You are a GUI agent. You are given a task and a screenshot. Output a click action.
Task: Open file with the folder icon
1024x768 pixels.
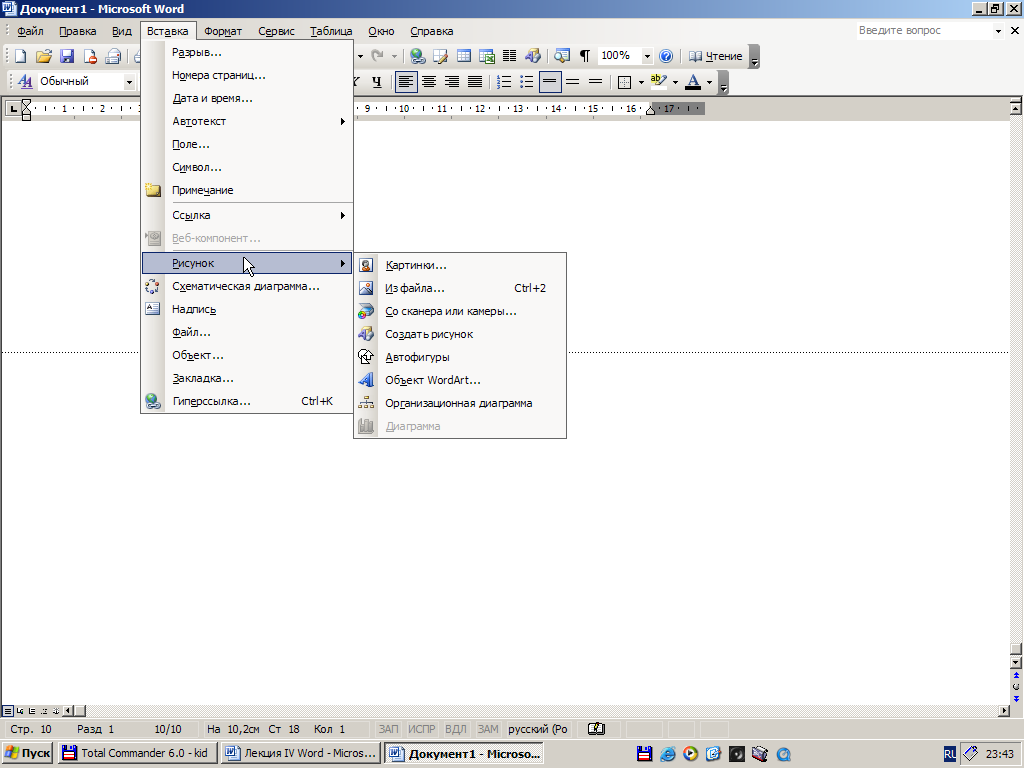click(43, 56)
